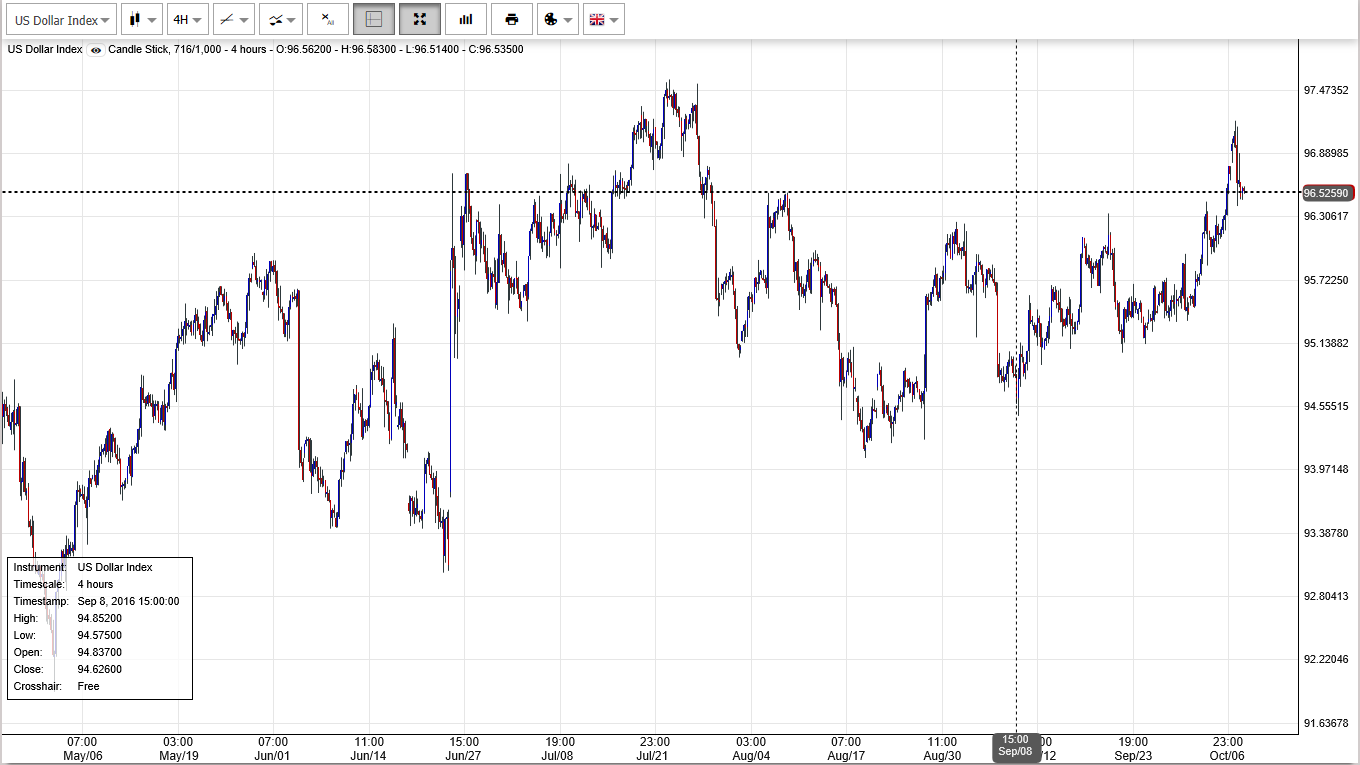Screen dimensions: 1360x765
Task: Click the May/19 date axis label
Action: point(178,756)
